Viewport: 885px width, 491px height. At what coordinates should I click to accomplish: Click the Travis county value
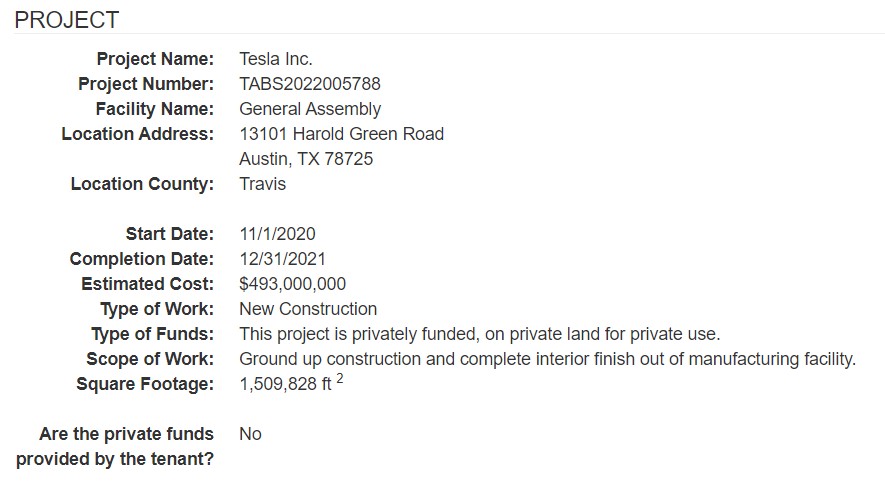[x=263, y=184]
